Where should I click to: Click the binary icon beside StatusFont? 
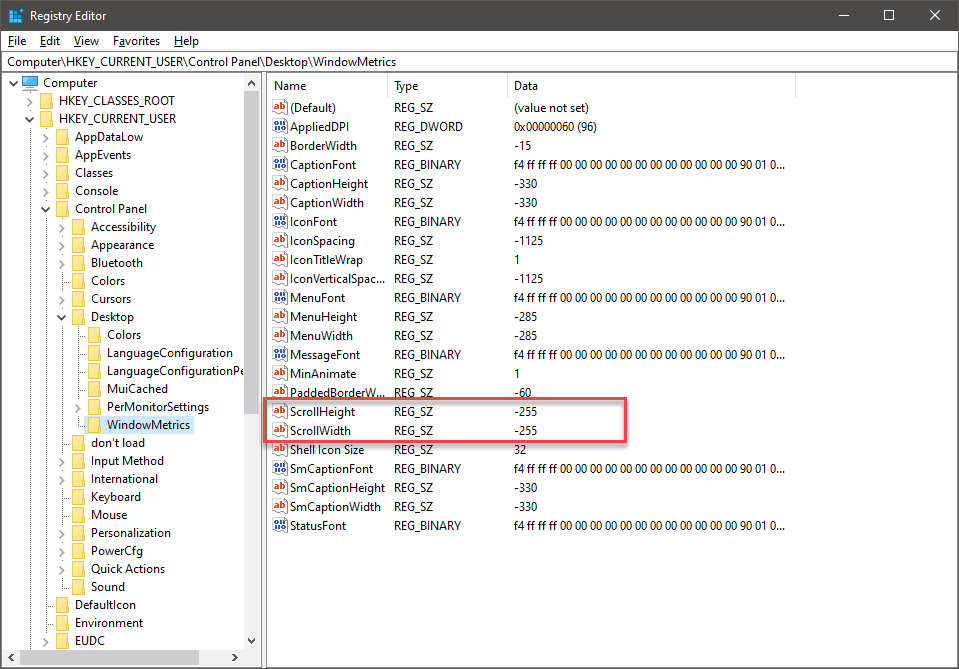pyautogui.click(x=281, y=525)
